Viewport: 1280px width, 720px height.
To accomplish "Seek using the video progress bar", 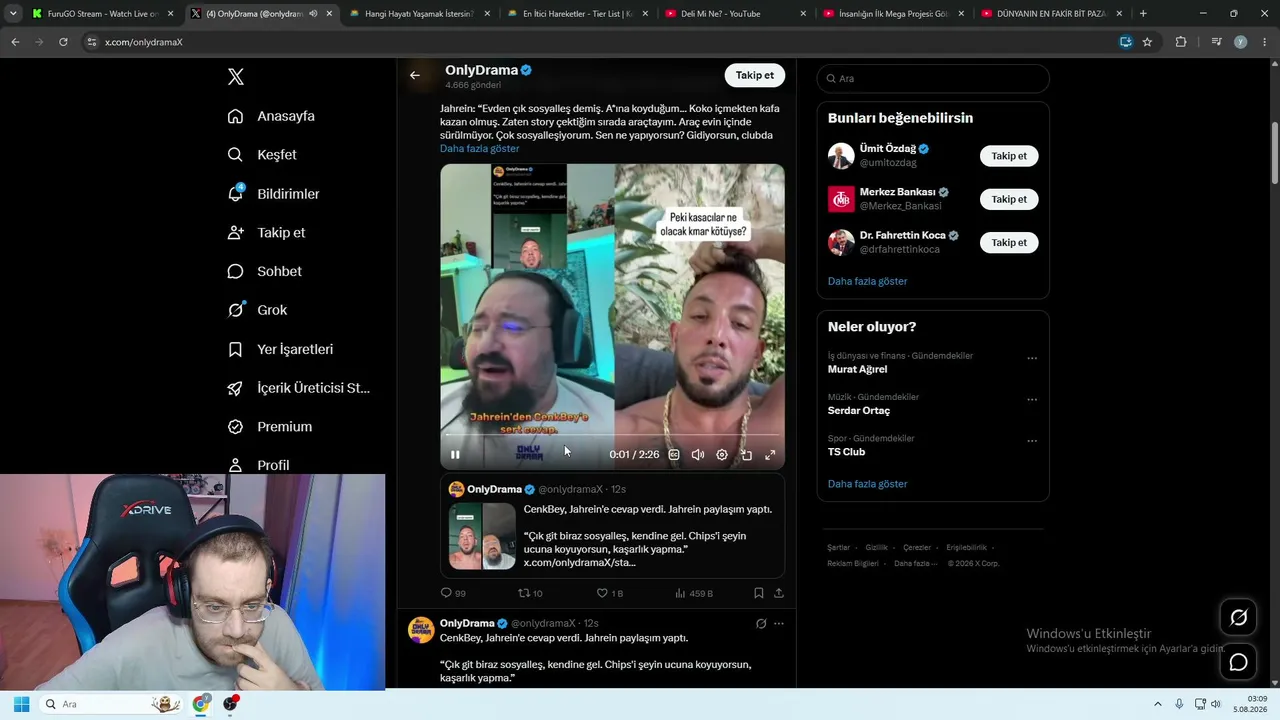I will tap(612, 435).
